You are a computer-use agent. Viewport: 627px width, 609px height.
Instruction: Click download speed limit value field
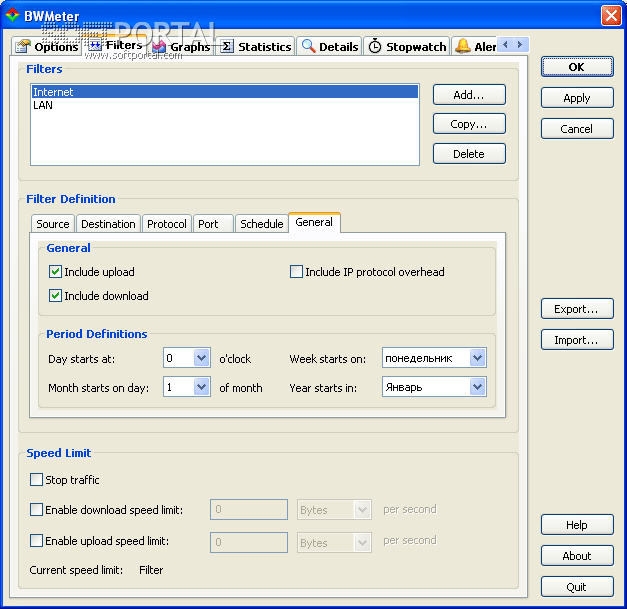(x=249, y=509)
